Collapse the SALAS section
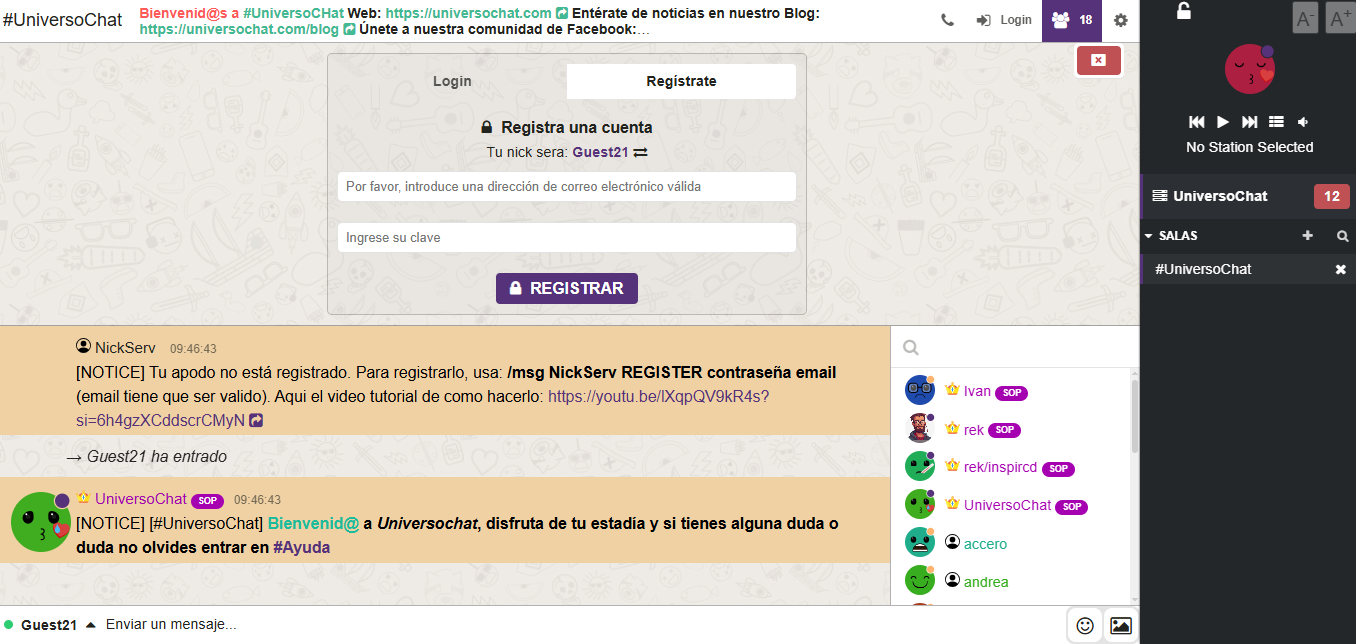The image size is (1356, 644). (x=1150, y=236)
